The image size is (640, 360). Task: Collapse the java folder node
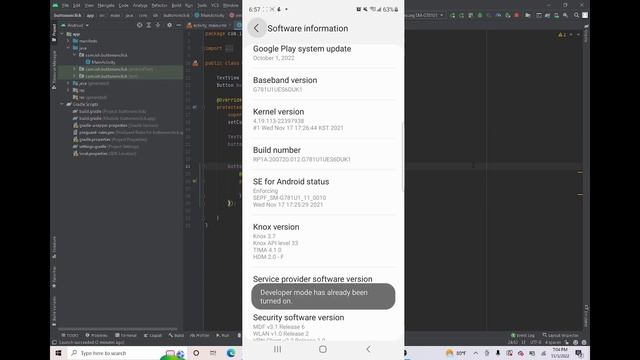point(69,48)
